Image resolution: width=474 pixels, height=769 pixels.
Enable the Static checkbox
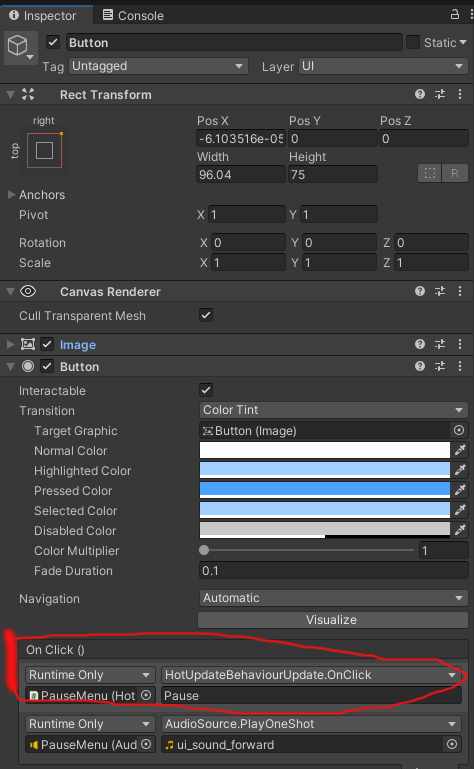pyautogui.click(x=413, y=42)
